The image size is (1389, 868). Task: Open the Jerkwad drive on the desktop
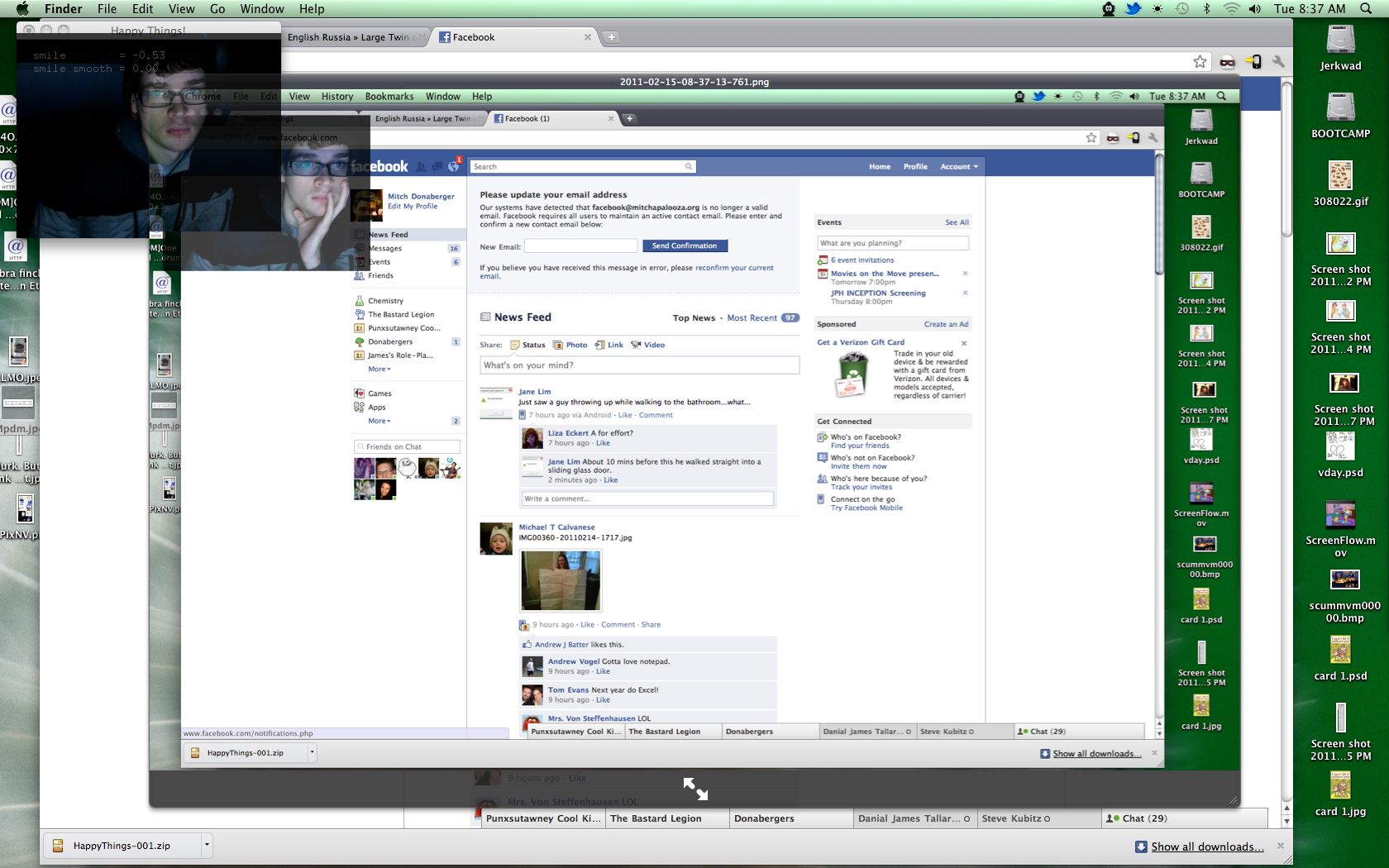click(1340, 41)
